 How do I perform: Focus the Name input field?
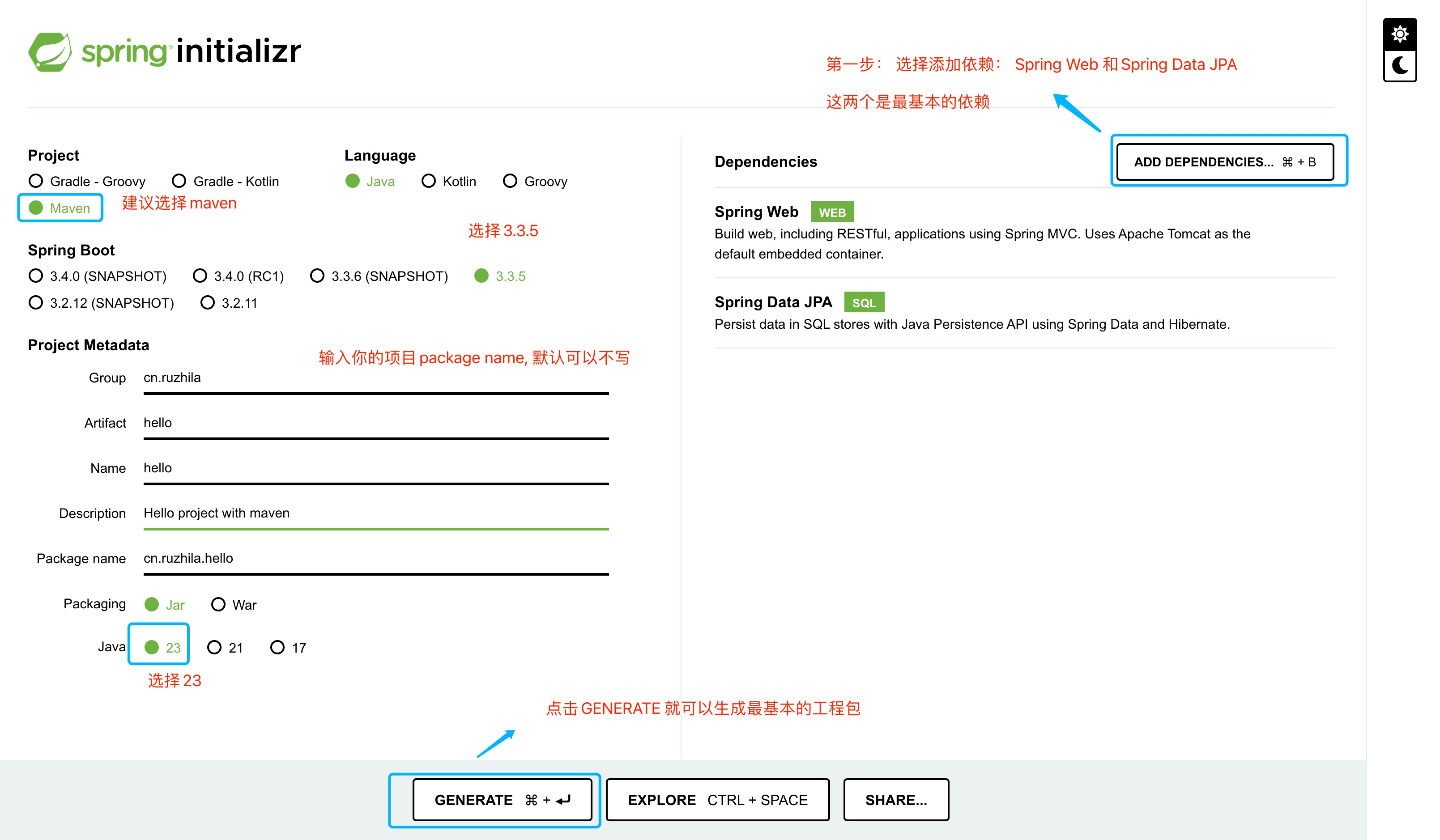pyautogui.click(x=376, y=468)
